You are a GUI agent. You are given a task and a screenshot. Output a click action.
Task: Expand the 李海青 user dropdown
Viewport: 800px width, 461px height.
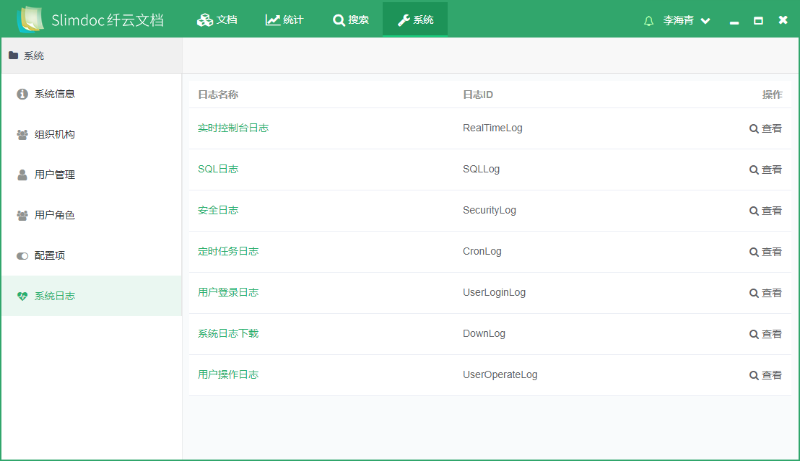coord(687,20)
